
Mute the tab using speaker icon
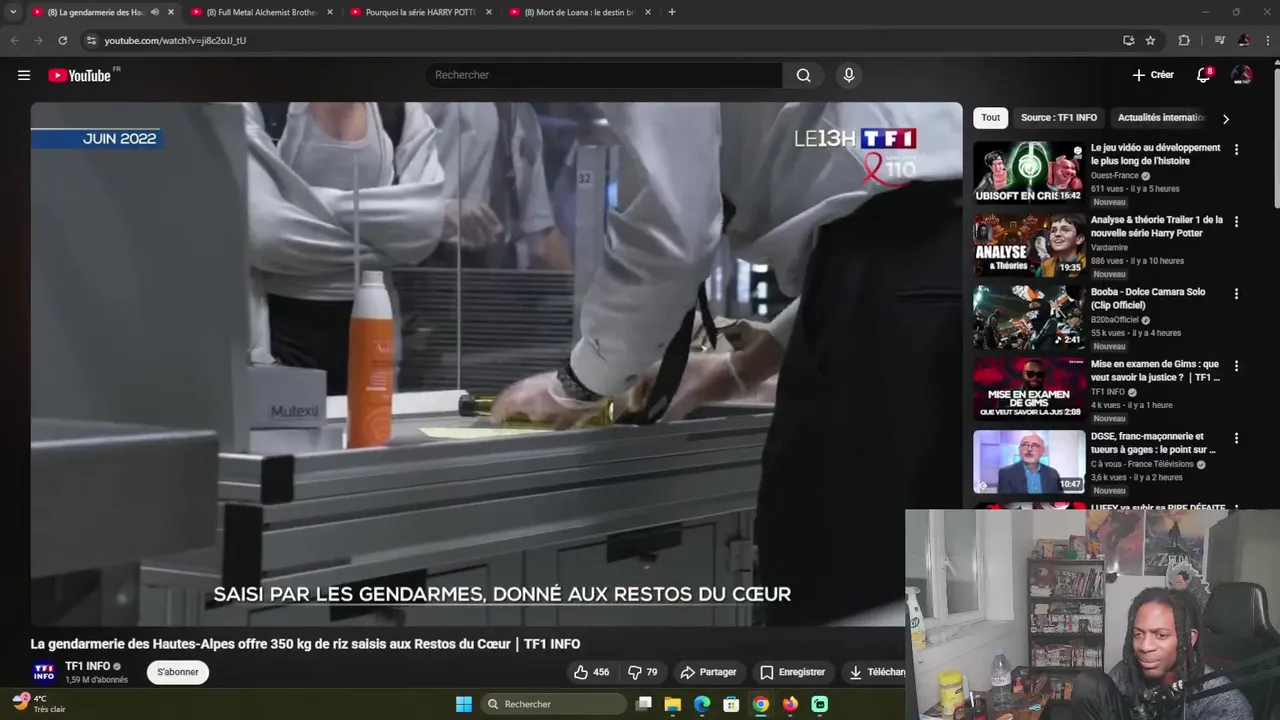[154, 12]
